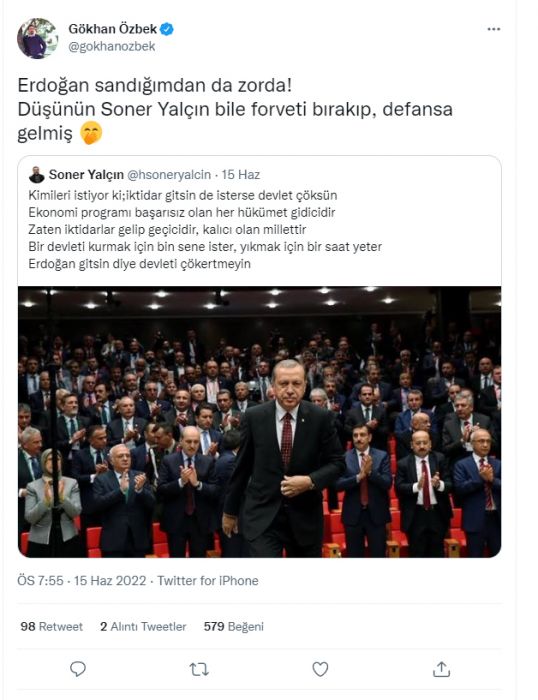Image resolution: width=538 pixels, height=700 pixels.
Task: Click Soner Yalçın's small avatar
Action: pyautogui.click(x=37, y=175)
